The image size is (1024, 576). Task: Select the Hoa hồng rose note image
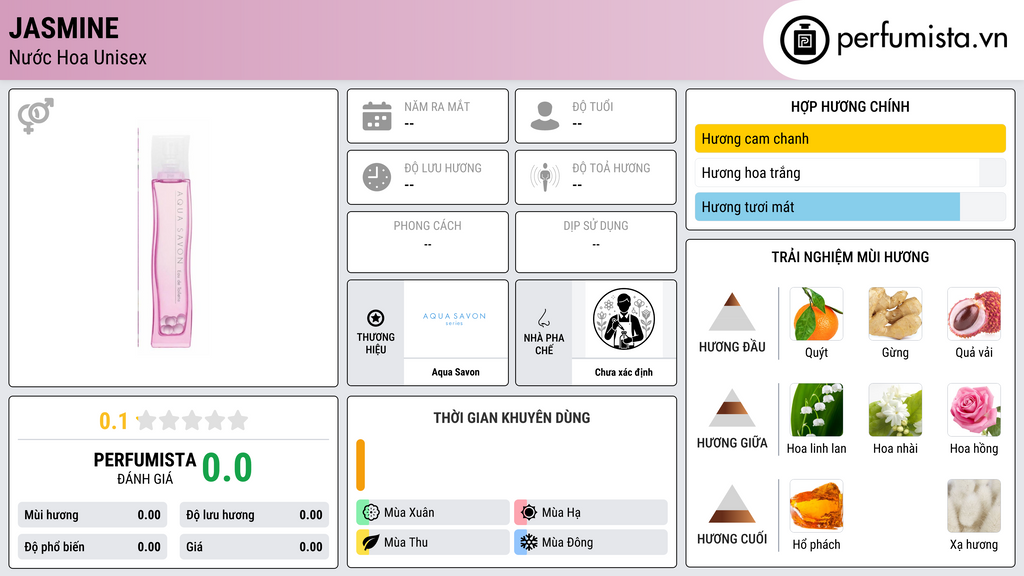(x=974, y=410)
